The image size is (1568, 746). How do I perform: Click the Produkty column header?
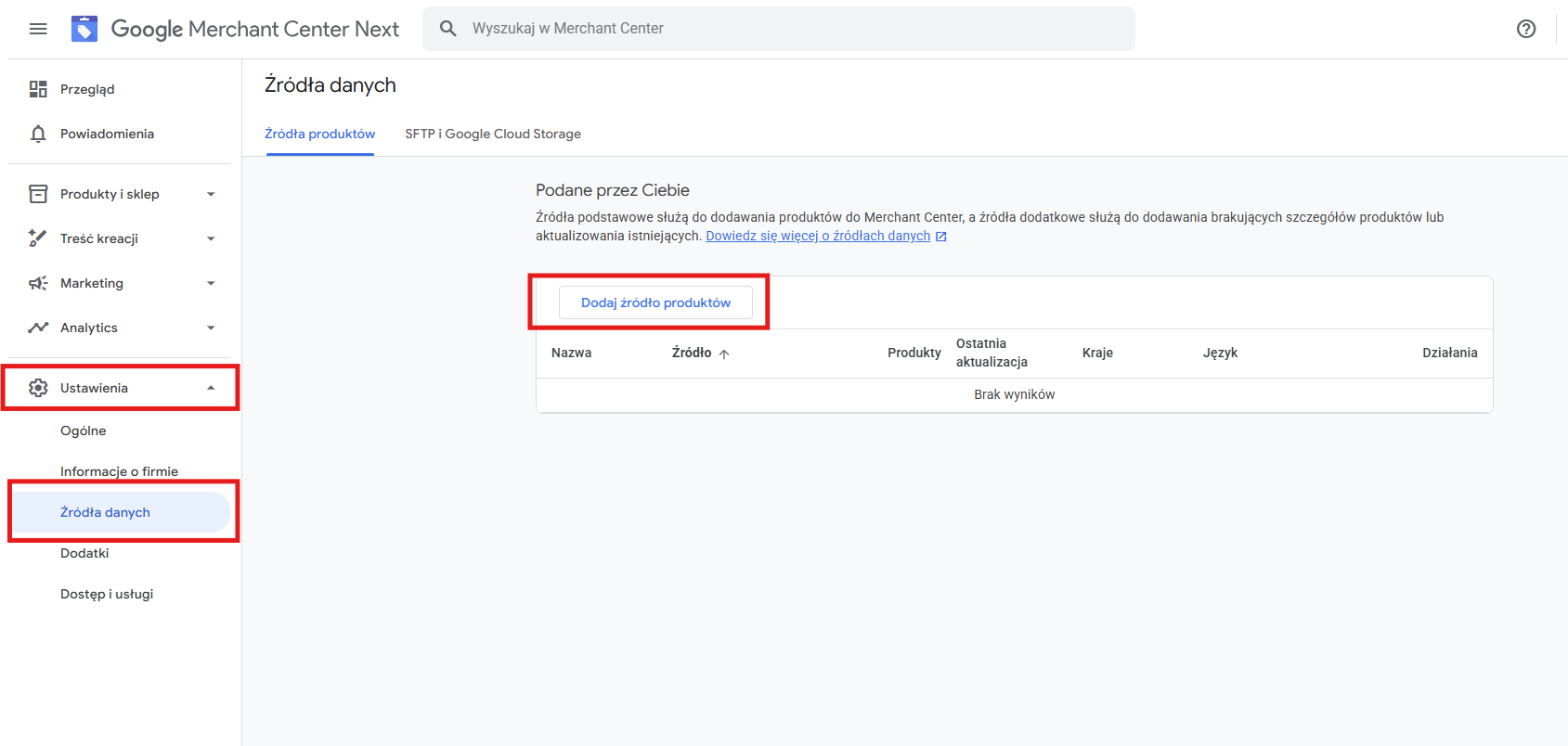tap(914, 353)
